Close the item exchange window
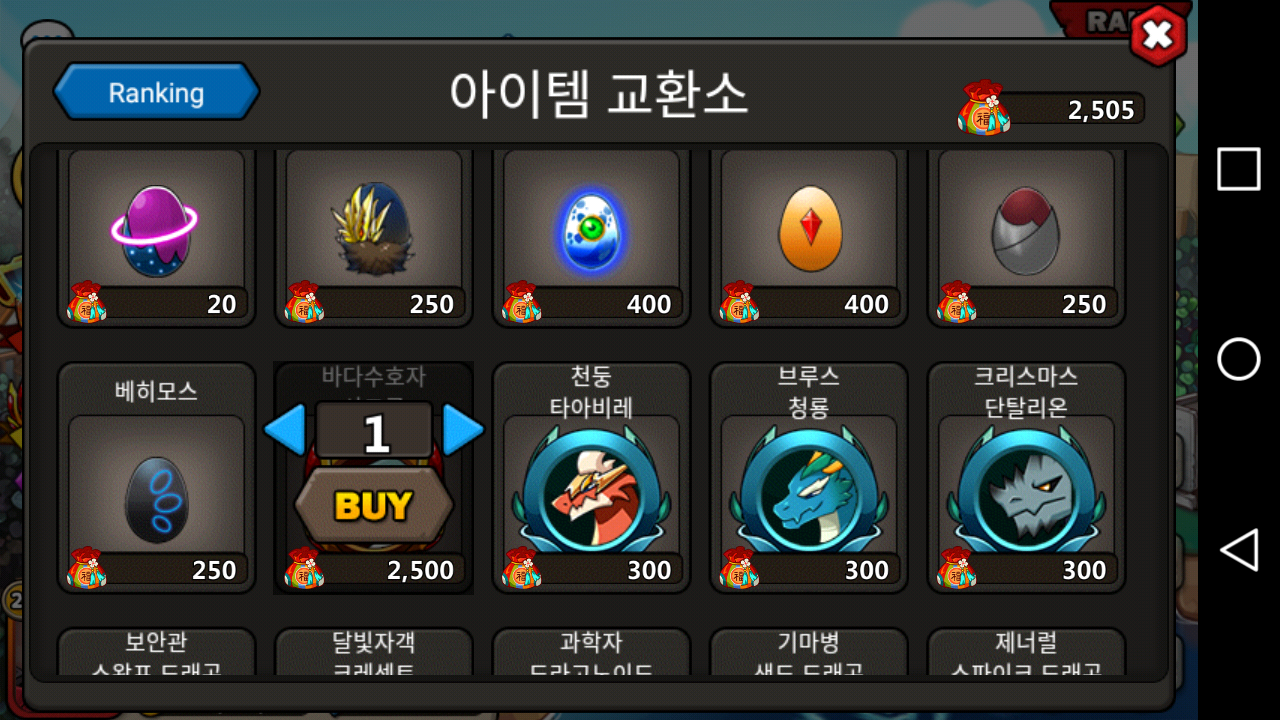Screen dimensions: 1280x720 (x=1157, y=37)
